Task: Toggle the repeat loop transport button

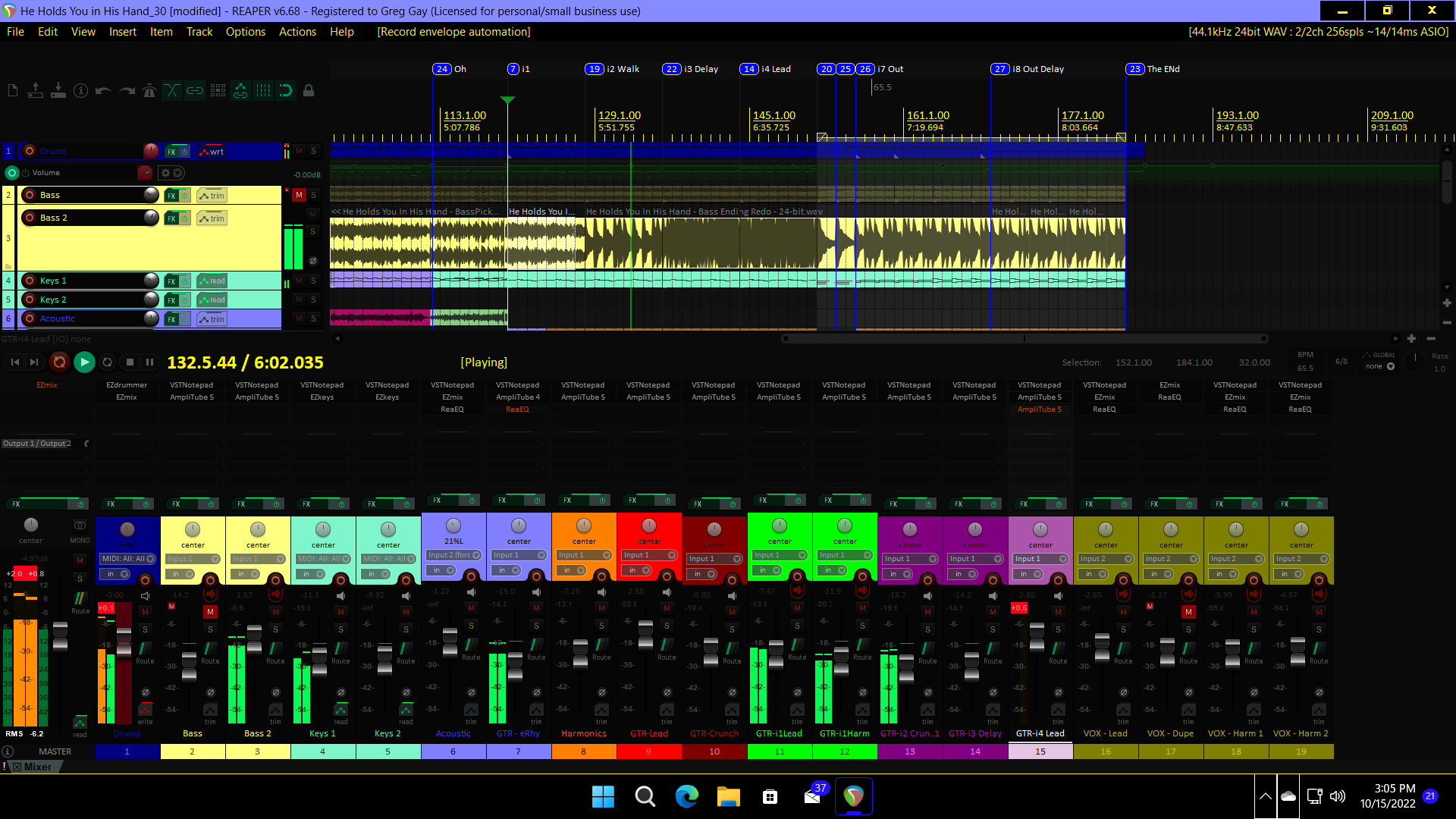Action: click(107, 362)
